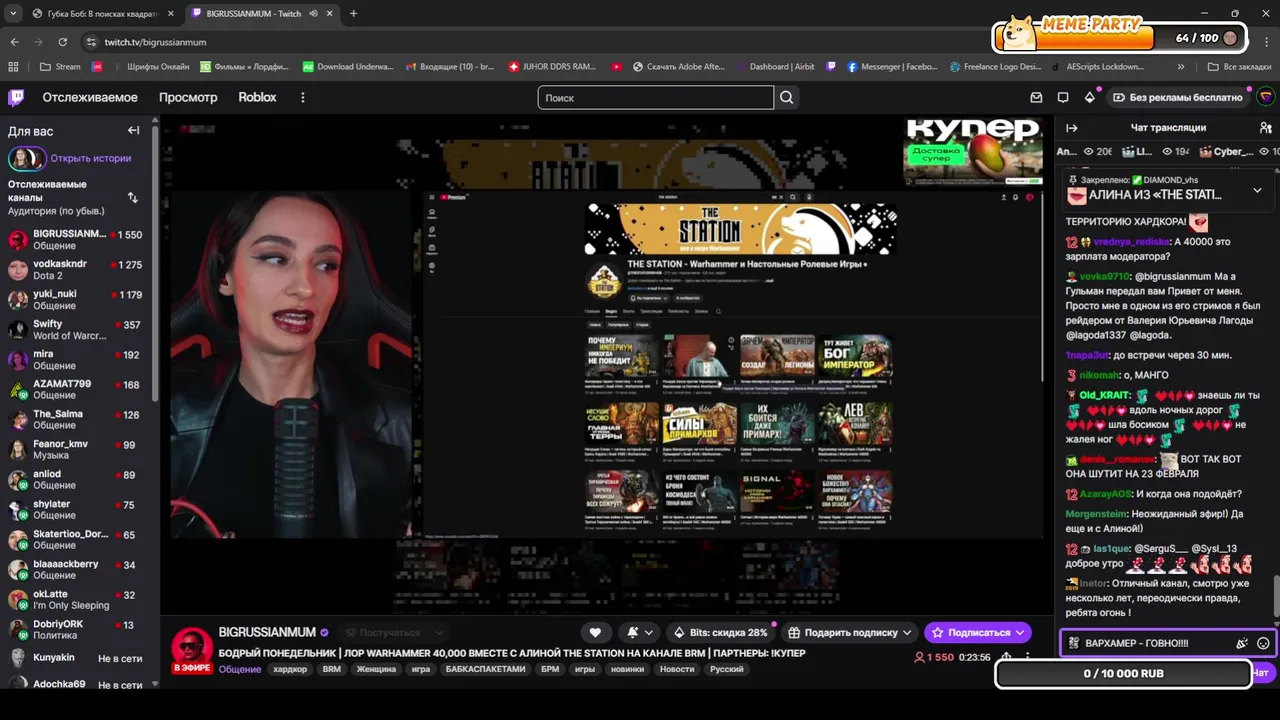Open the notification bell dropdown
1280x720 pixels.
[640, 632]
